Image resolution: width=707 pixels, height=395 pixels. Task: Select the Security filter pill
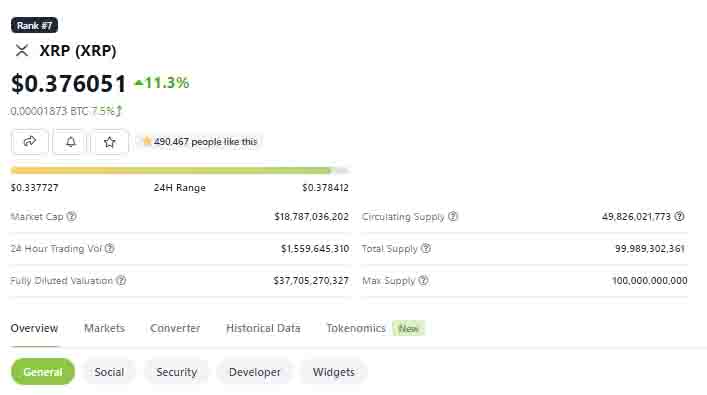click(x=177, y=372)
